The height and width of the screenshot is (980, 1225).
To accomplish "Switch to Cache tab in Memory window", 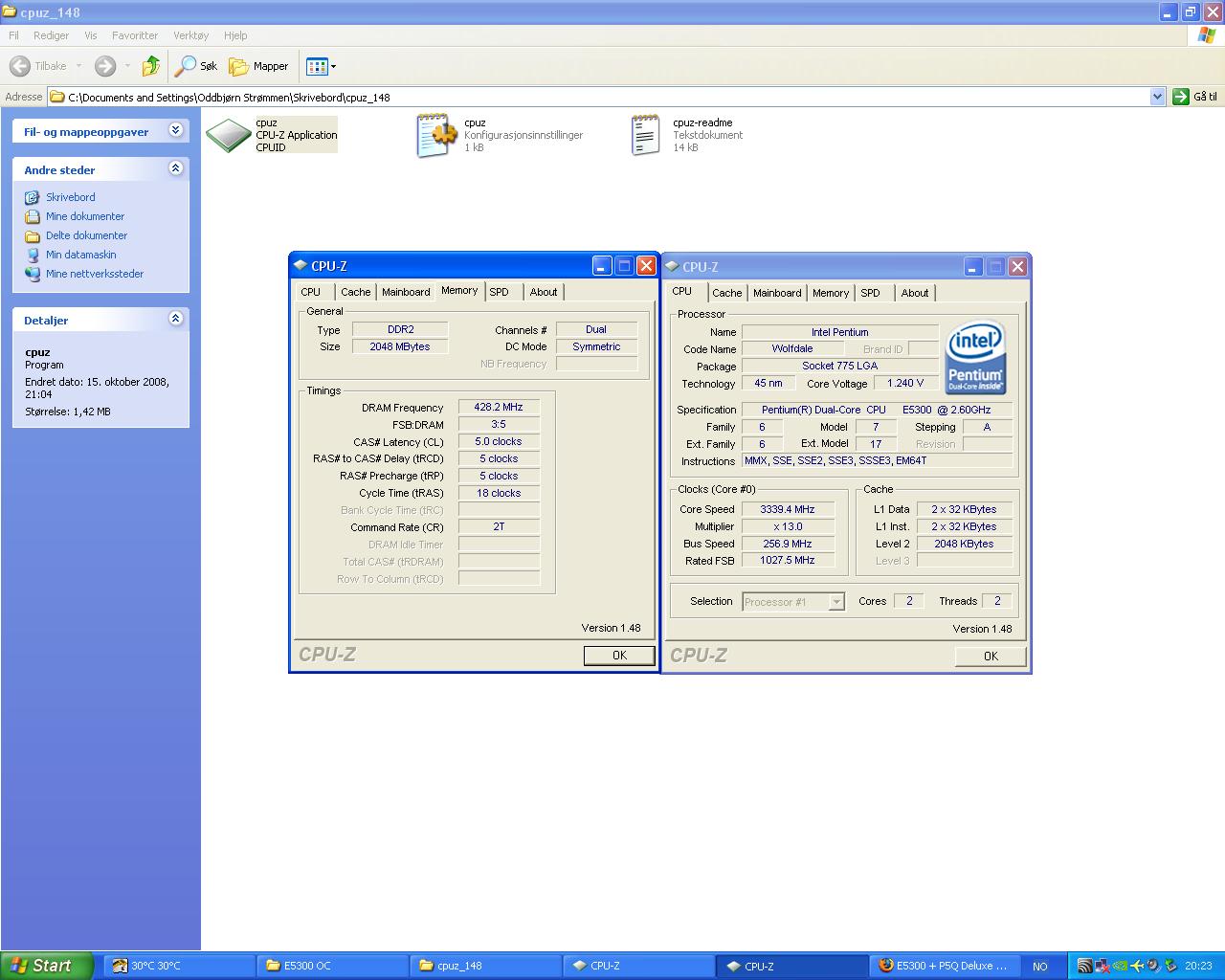I will point(356,292).
